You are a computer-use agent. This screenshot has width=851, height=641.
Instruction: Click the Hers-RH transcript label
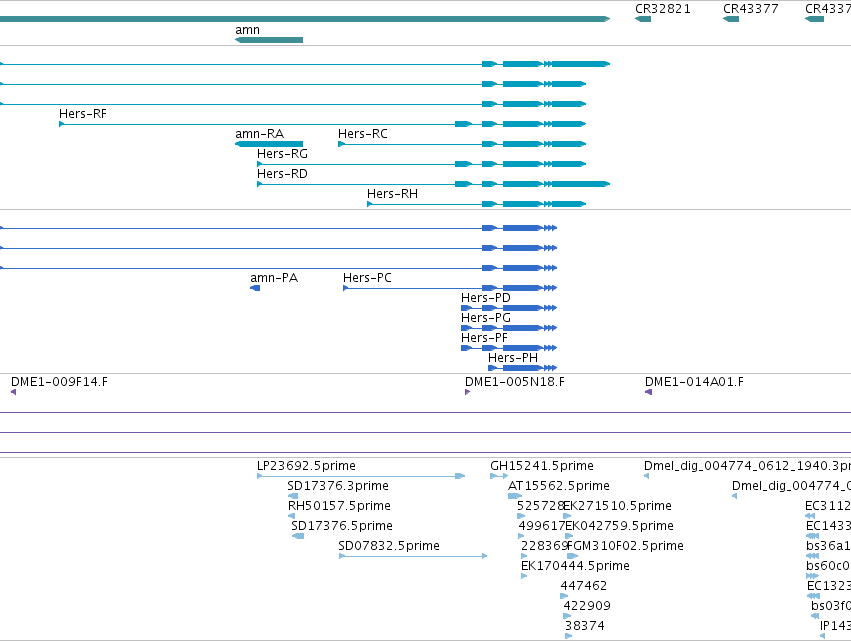(392, 194)
